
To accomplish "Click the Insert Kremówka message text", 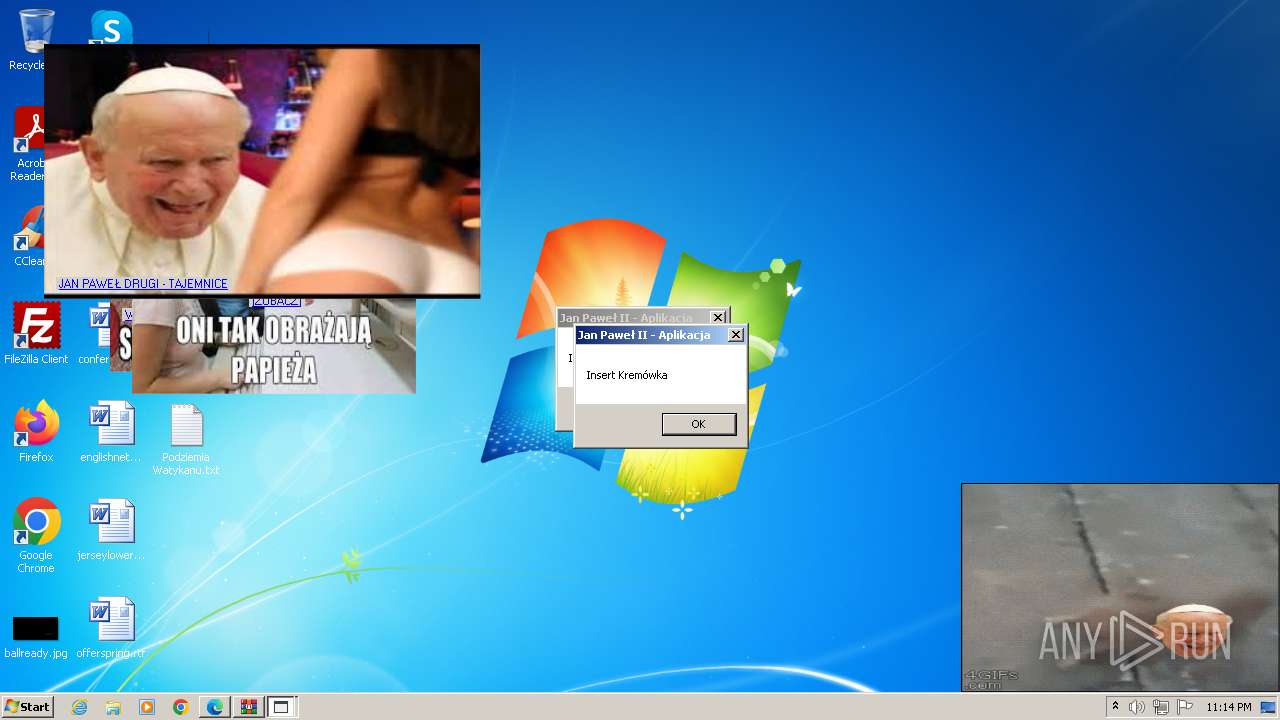I will click(x=627, y=375).
